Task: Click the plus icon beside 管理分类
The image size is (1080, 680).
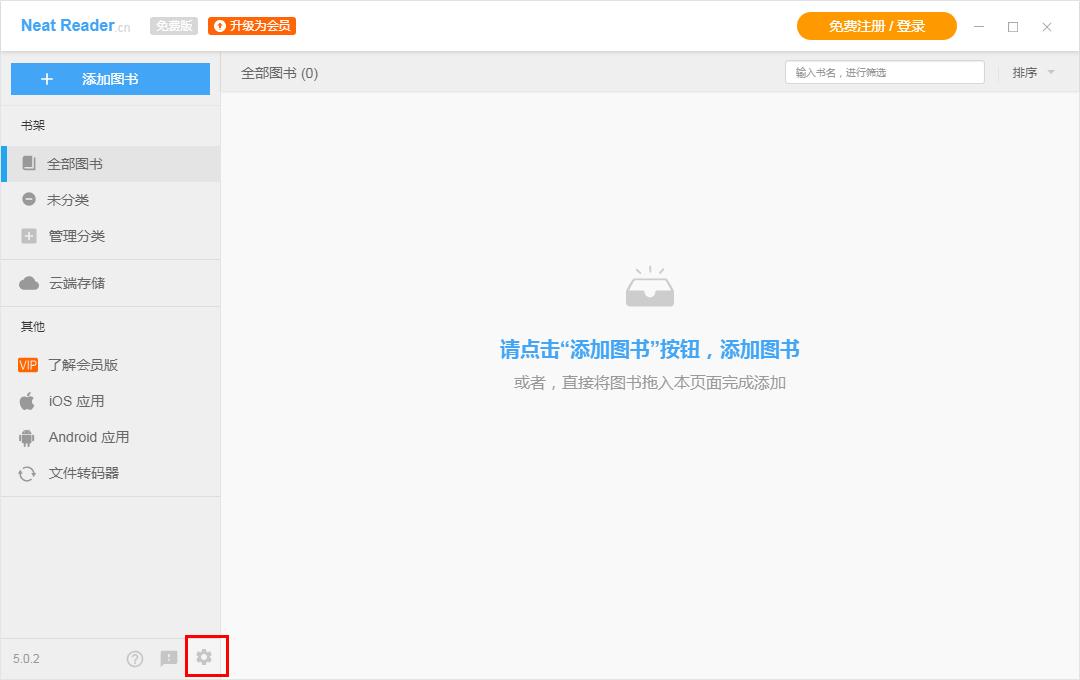Action: point(29,236)
